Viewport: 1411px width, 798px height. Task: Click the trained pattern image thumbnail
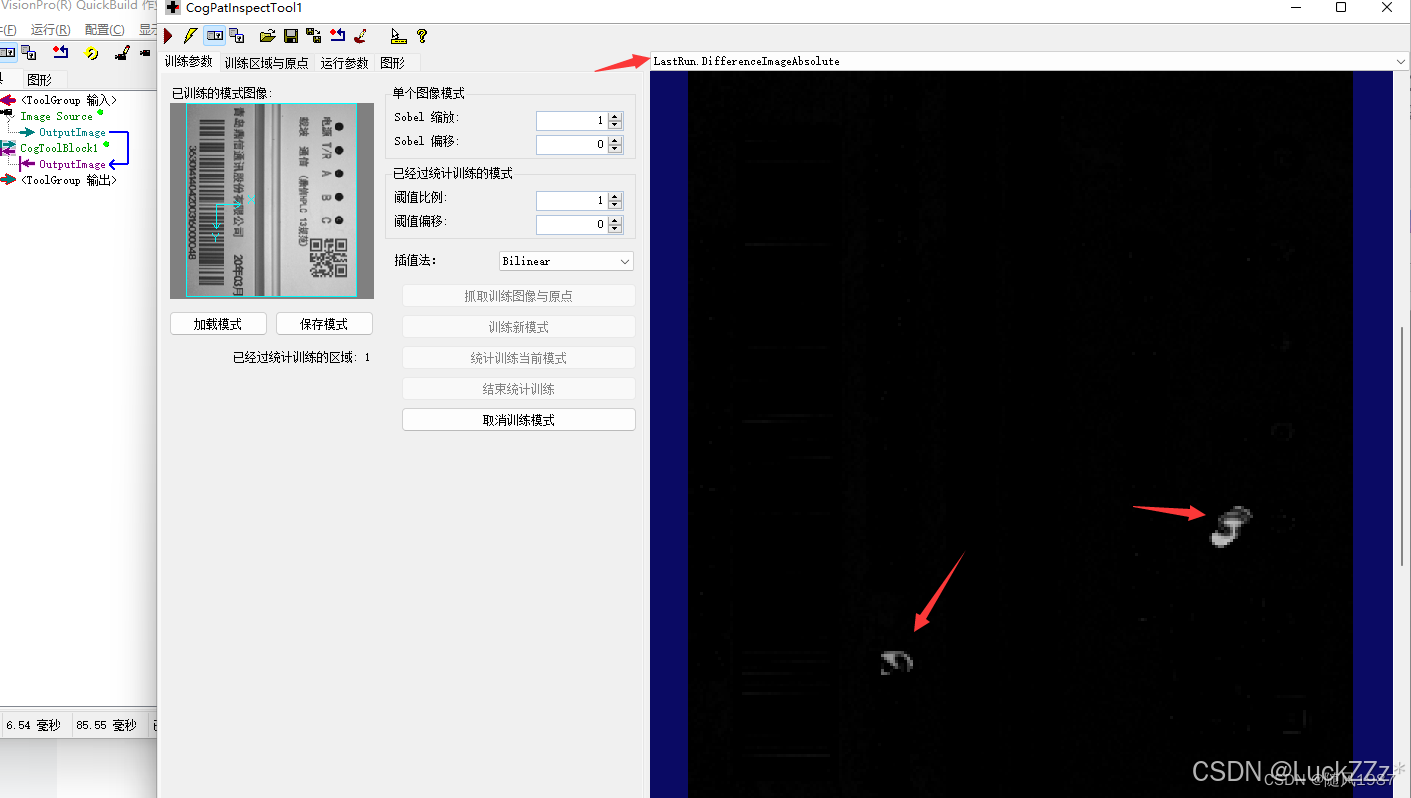click(x=272, y=201)
